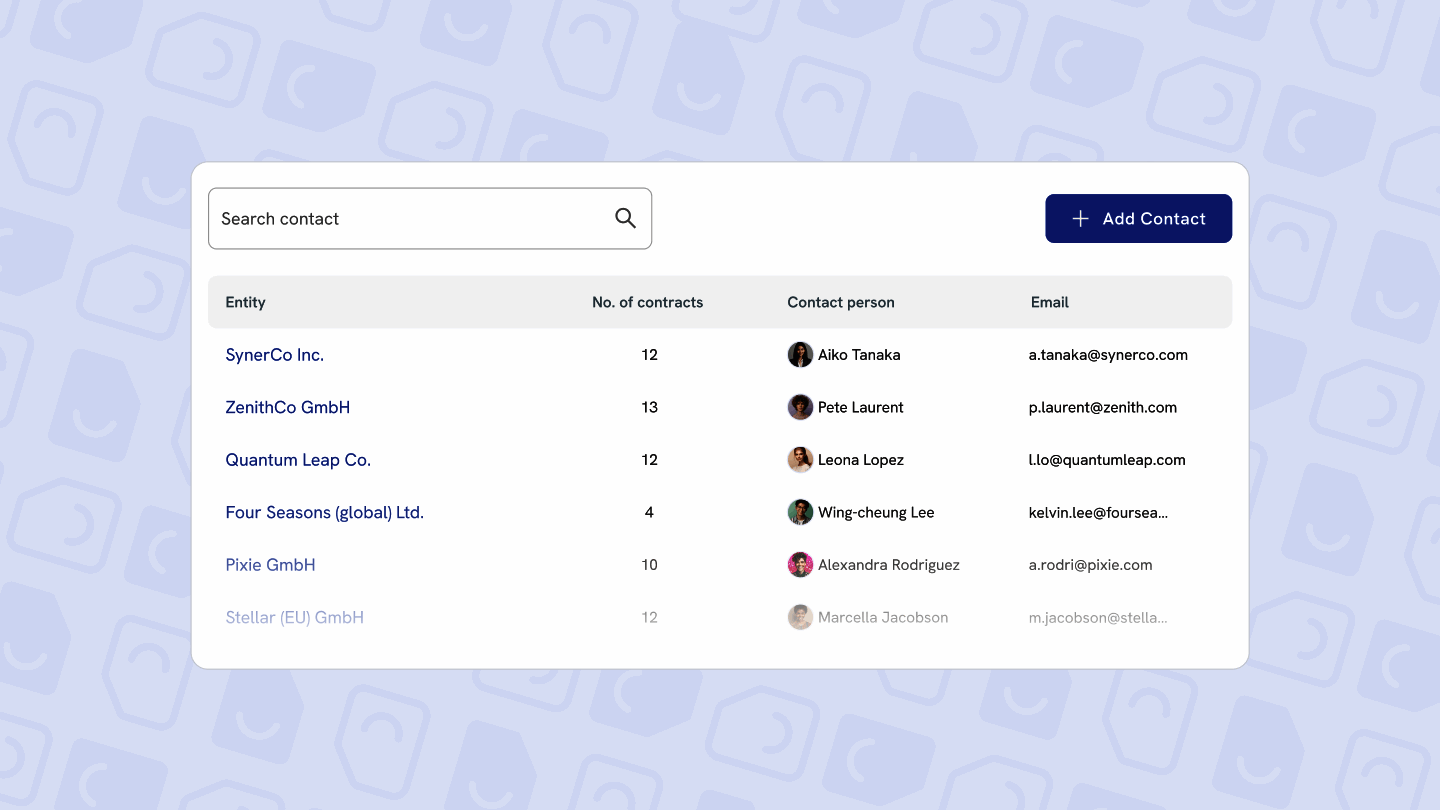Image resolution: width=1440 pixels, height=810 pixels.
Task: Sort the table by Entity column
Action: point(245,302)
